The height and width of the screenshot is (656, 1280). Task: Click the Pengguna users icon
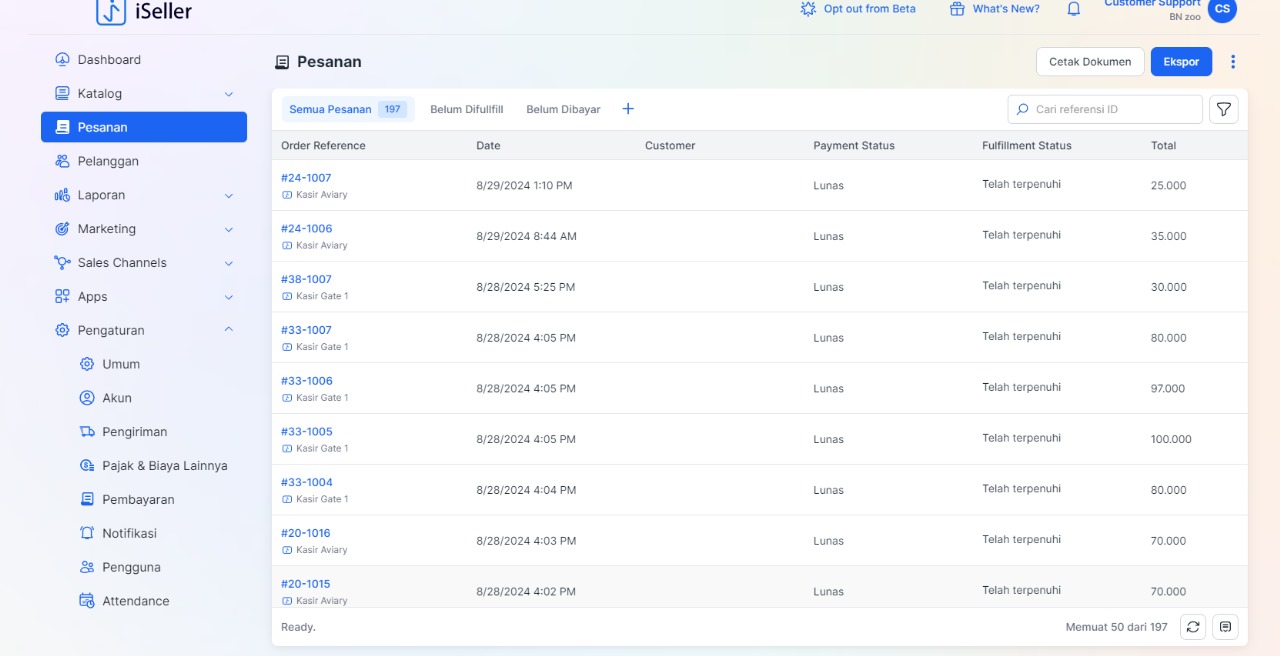(x=87, y=567)
